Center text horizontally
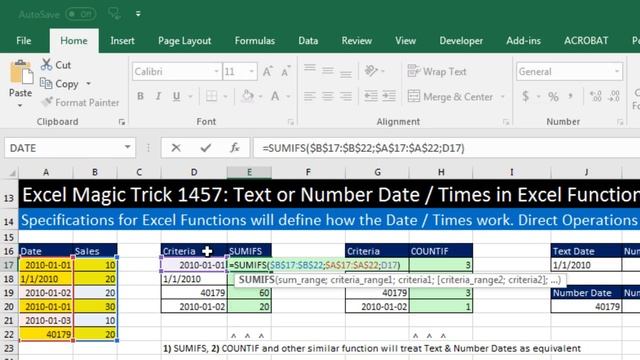640x360 pixels. coord(328,96)
